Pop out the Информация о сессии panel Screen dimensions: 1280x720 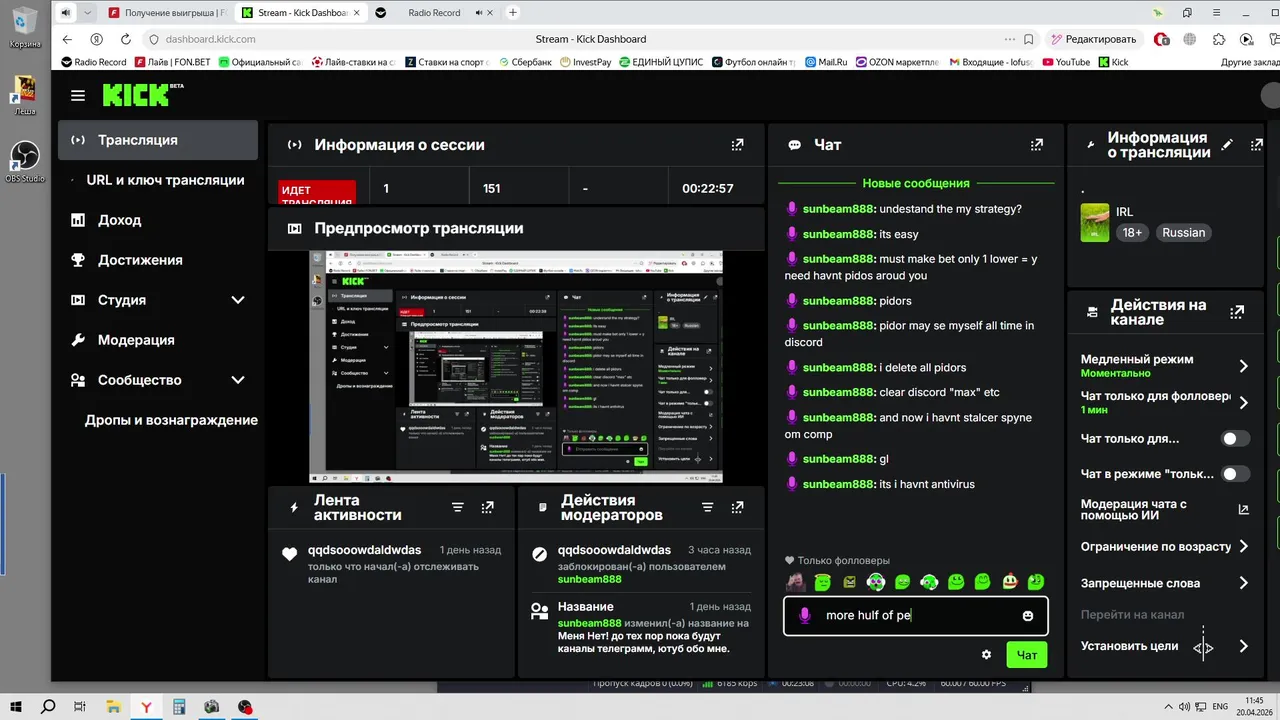[x=738, y=145]
